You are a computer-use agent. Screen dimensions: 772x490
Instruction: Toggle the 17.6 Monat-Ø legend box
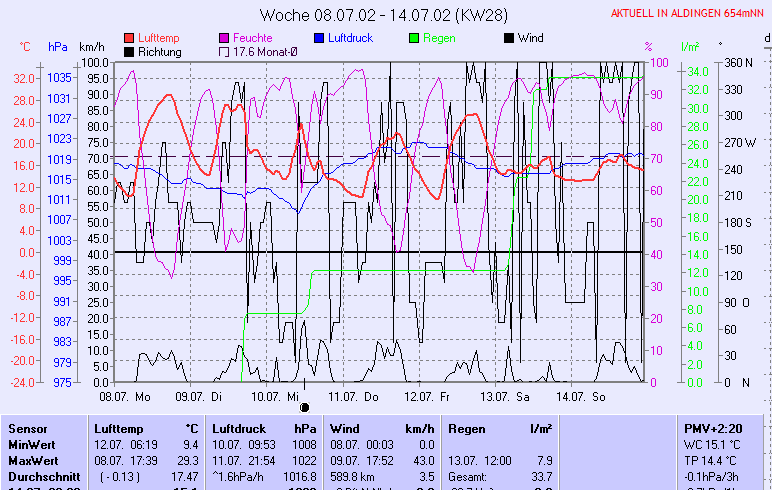click(x=224, y=52)
